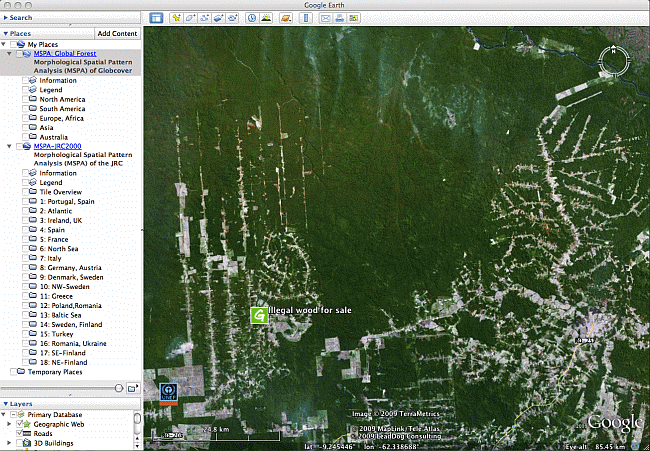Click the Legend icon under MSPA-Global Forest
The height and width of the screenshot is (451, 650).
coord(33,90)
